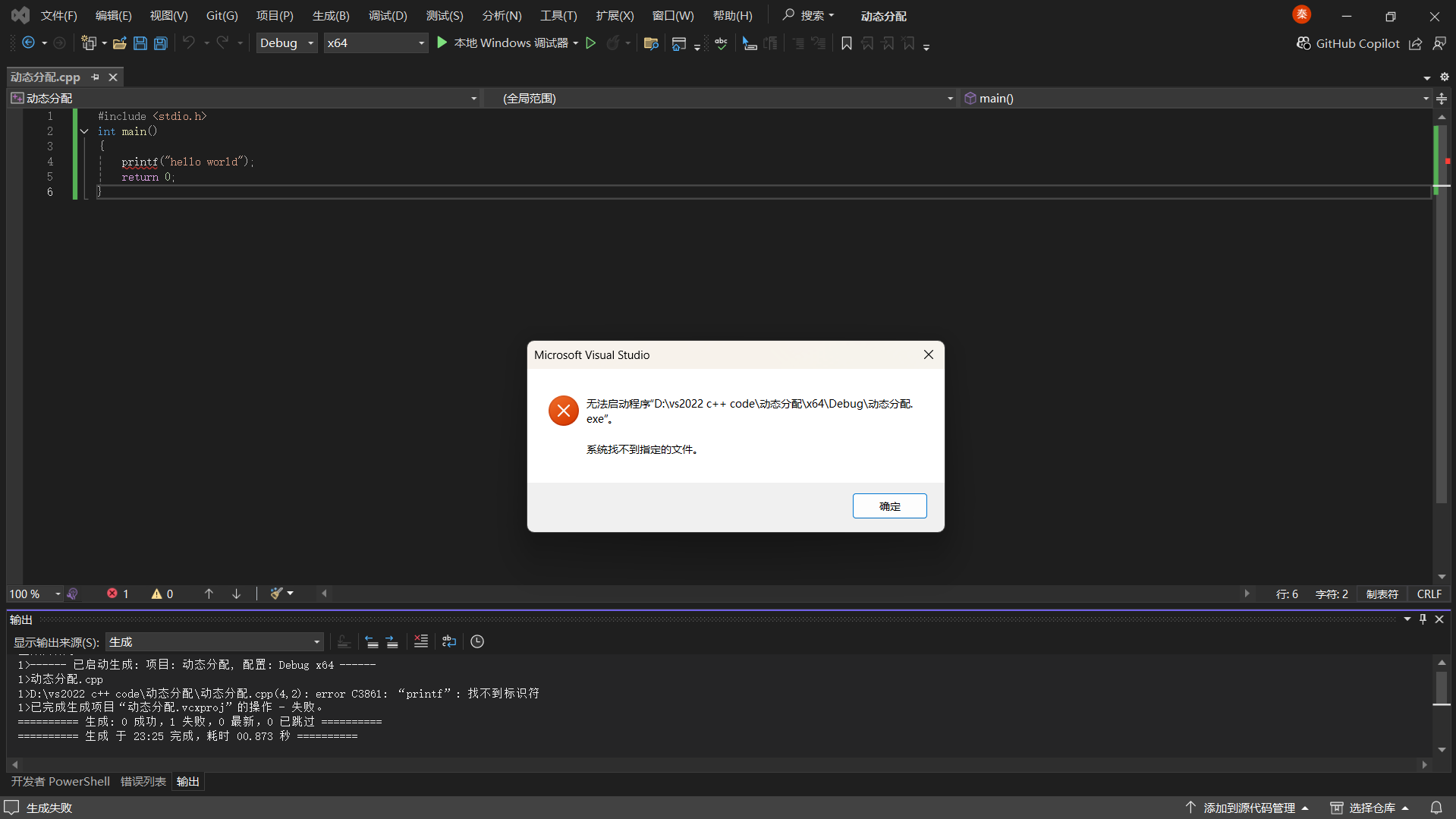Click the bookmark toggle icon
Screen dimensions: 1456x819
pos(847,43)
